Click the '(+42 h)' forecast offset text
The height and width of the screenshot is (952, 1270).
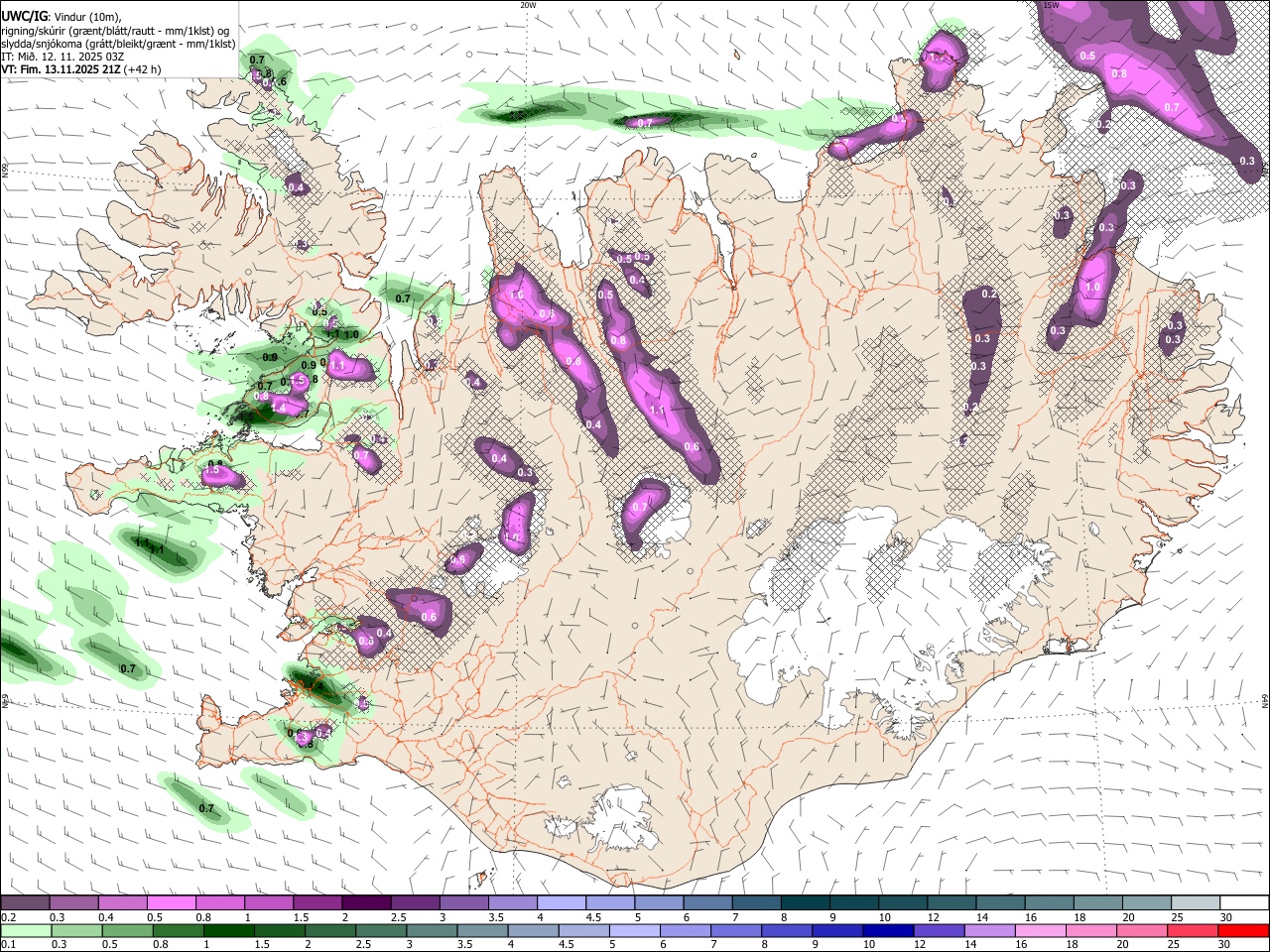click(143, 70)
